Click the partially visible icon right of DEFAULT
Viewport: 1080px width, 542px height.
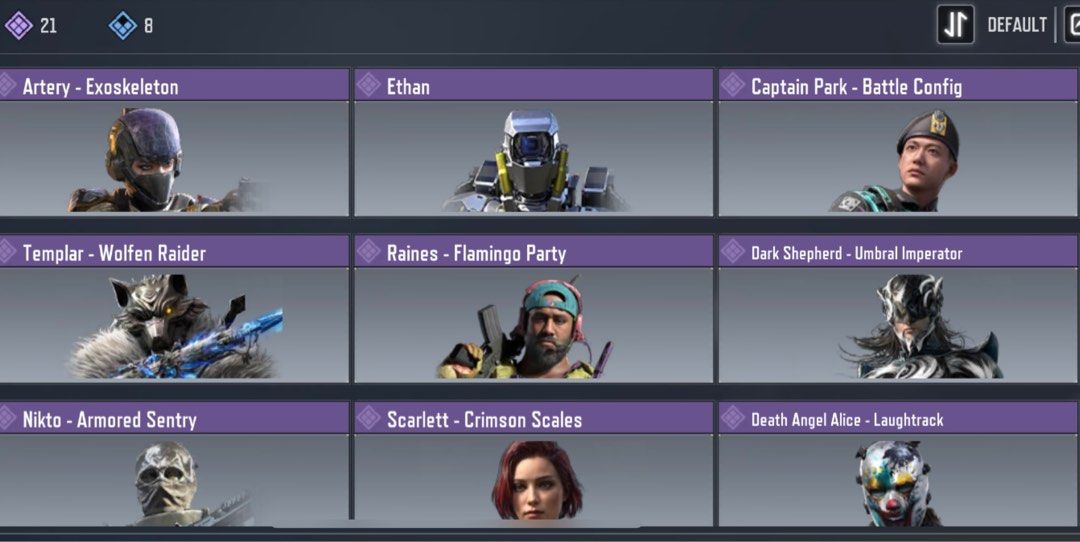[1072, 25]
